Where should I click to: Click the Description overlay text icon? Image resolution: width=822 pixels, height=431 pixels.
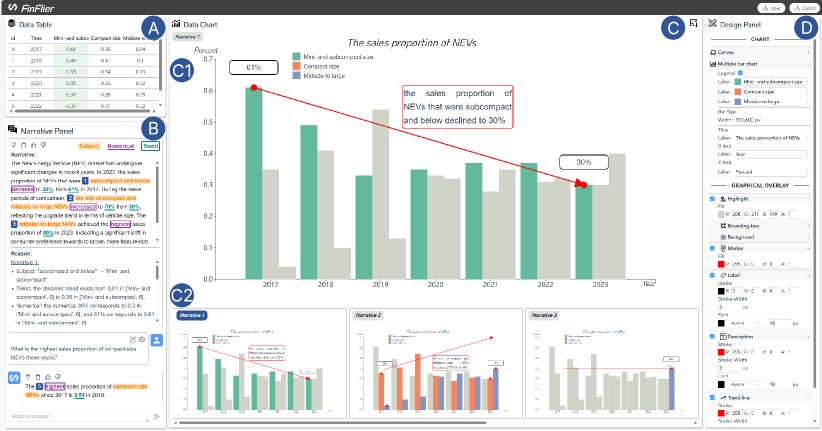(723, 336)
